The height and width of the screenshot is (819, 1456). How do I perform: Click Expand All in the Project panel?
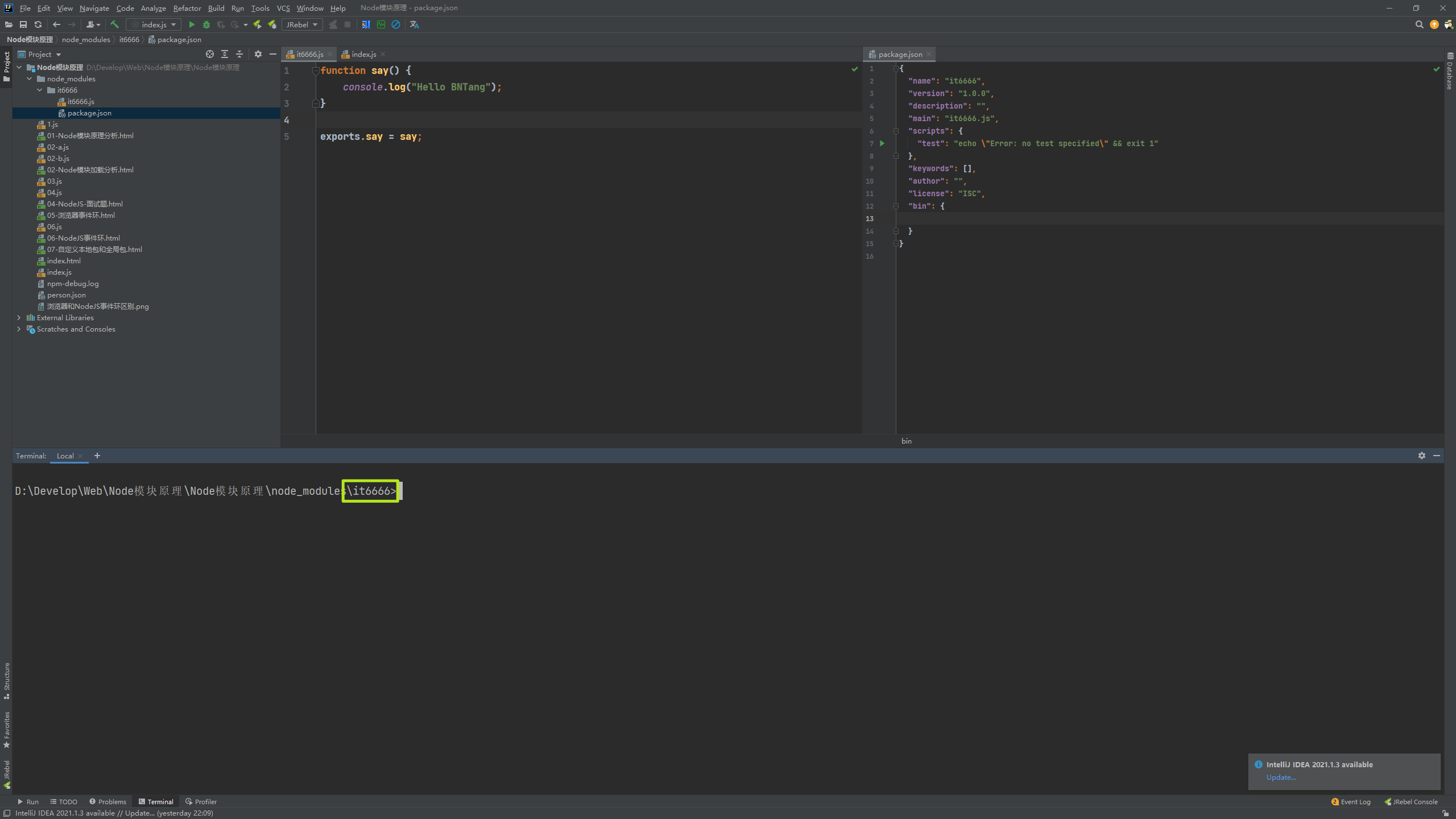pyautogui.click(x=225, y=54)
